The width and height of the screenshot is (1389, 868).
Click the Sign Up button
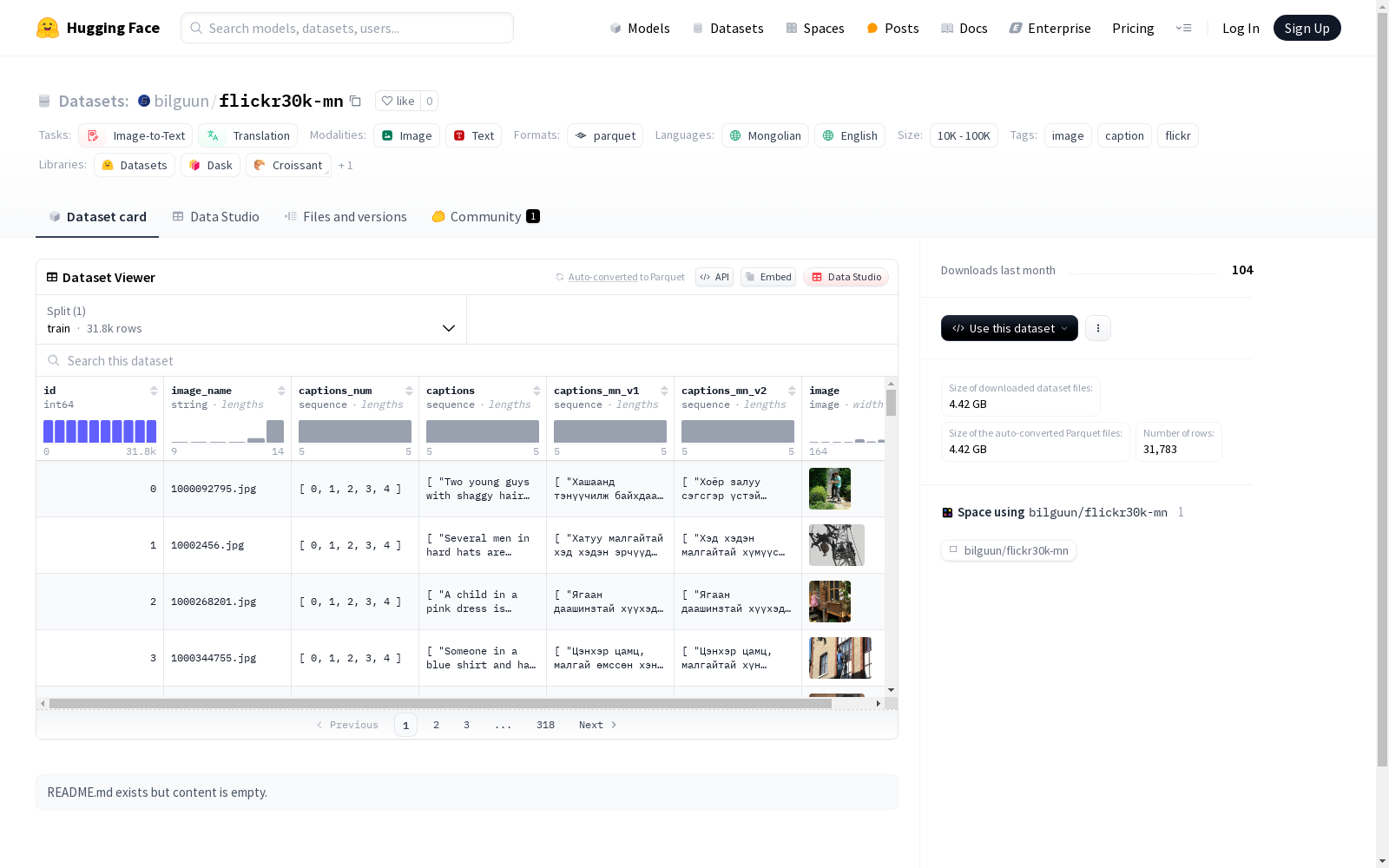coord(1307,28)
